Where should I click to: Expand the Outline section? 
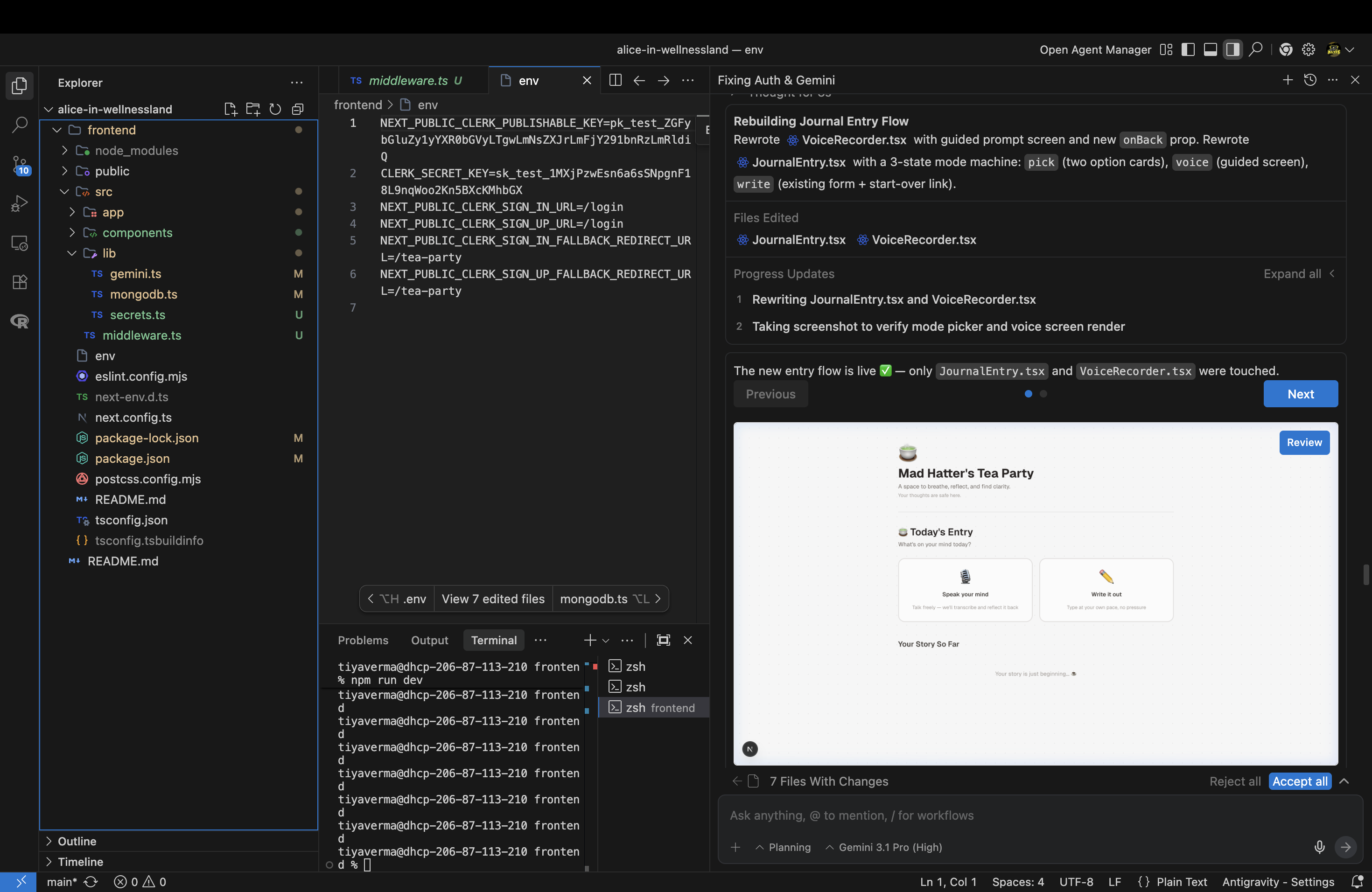click(x=77, y=841)
